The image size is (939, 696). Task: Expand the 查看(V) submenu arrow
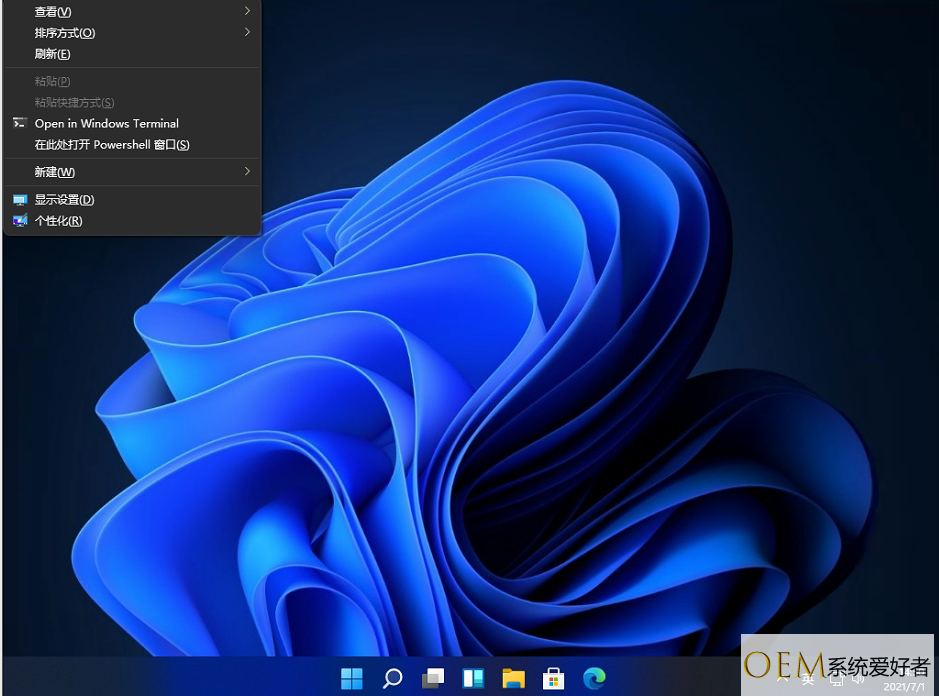click(x=247, y=11)
